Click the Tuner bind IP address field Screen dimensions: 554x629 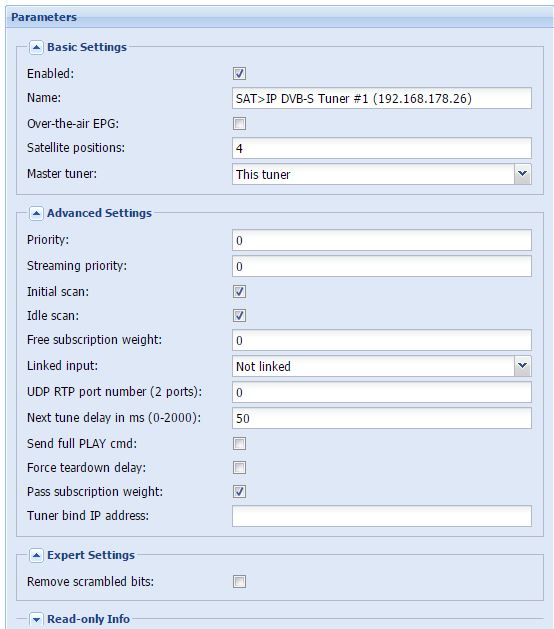click(x=382, y=516)
